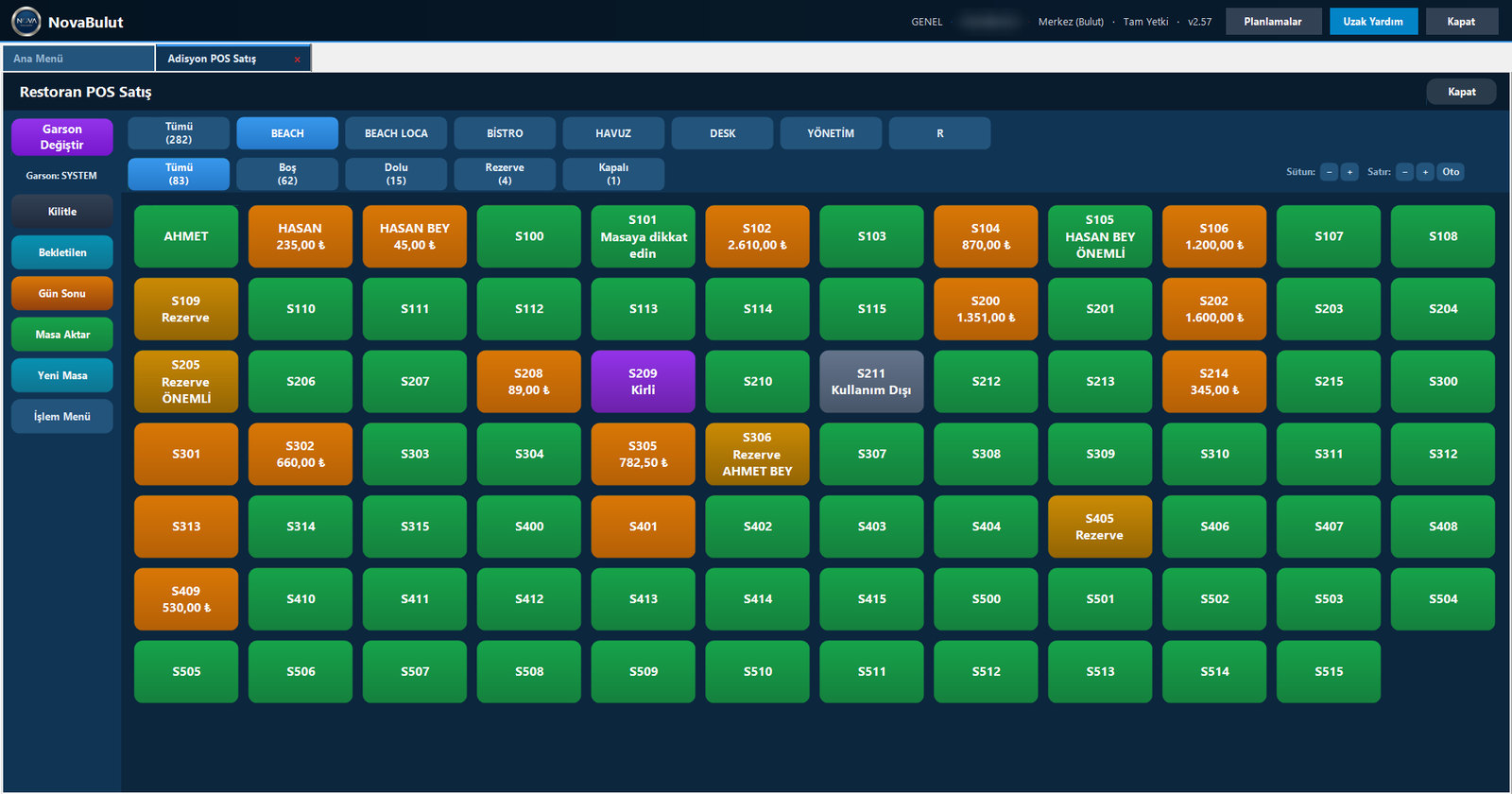Select the BEACH LOCA area tab
Image resolution: width=1512 pixels, height=794 pixels.
click(x=396, y=133)
